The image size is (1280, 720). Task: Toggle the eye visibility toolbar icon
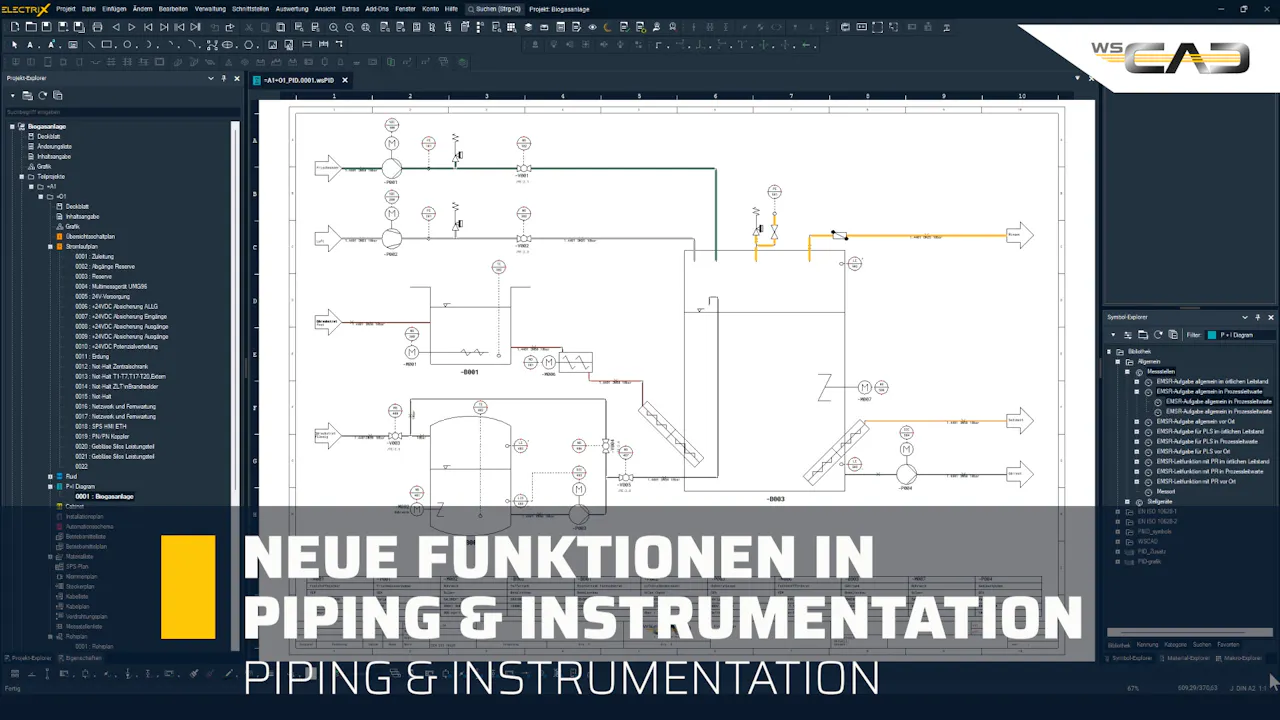pos(592,27)
